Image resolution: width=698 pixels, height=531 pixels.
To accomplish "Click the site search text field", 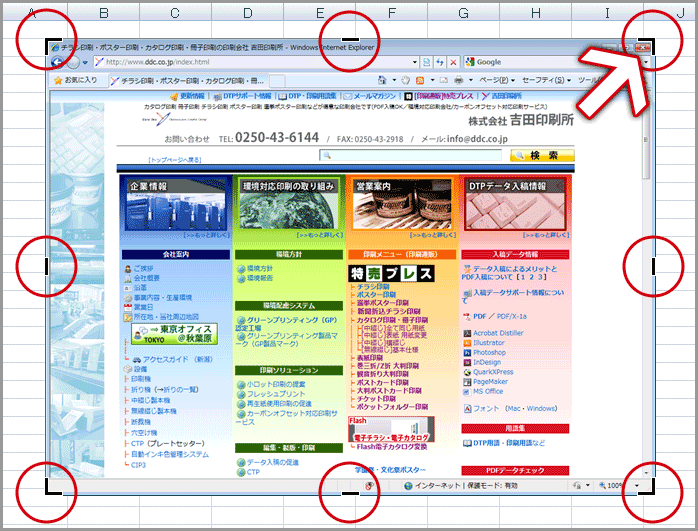I will [x=410, y=155].
